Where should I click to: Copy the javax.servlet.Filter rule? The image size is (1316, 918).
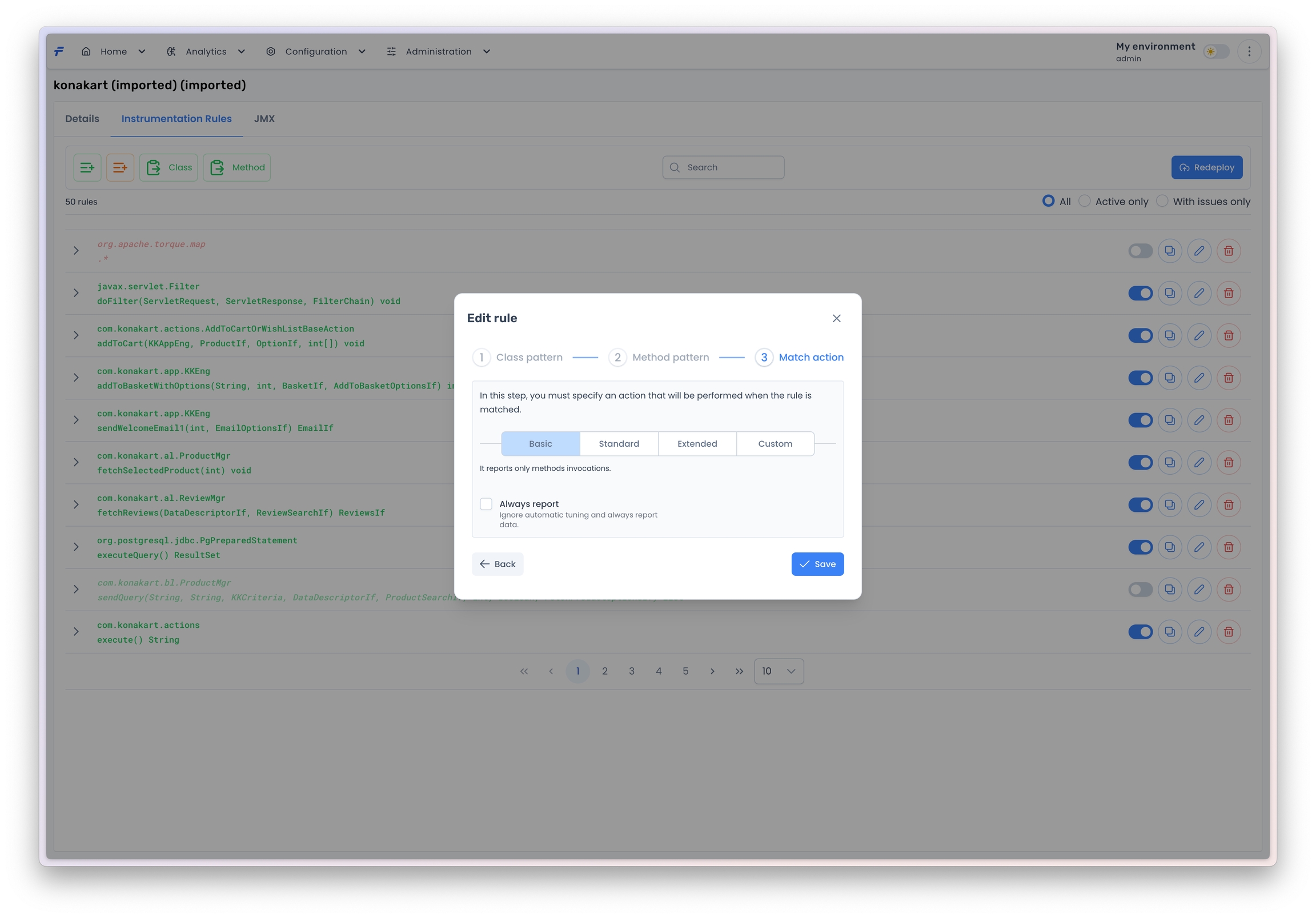(x=1169, y=293)
